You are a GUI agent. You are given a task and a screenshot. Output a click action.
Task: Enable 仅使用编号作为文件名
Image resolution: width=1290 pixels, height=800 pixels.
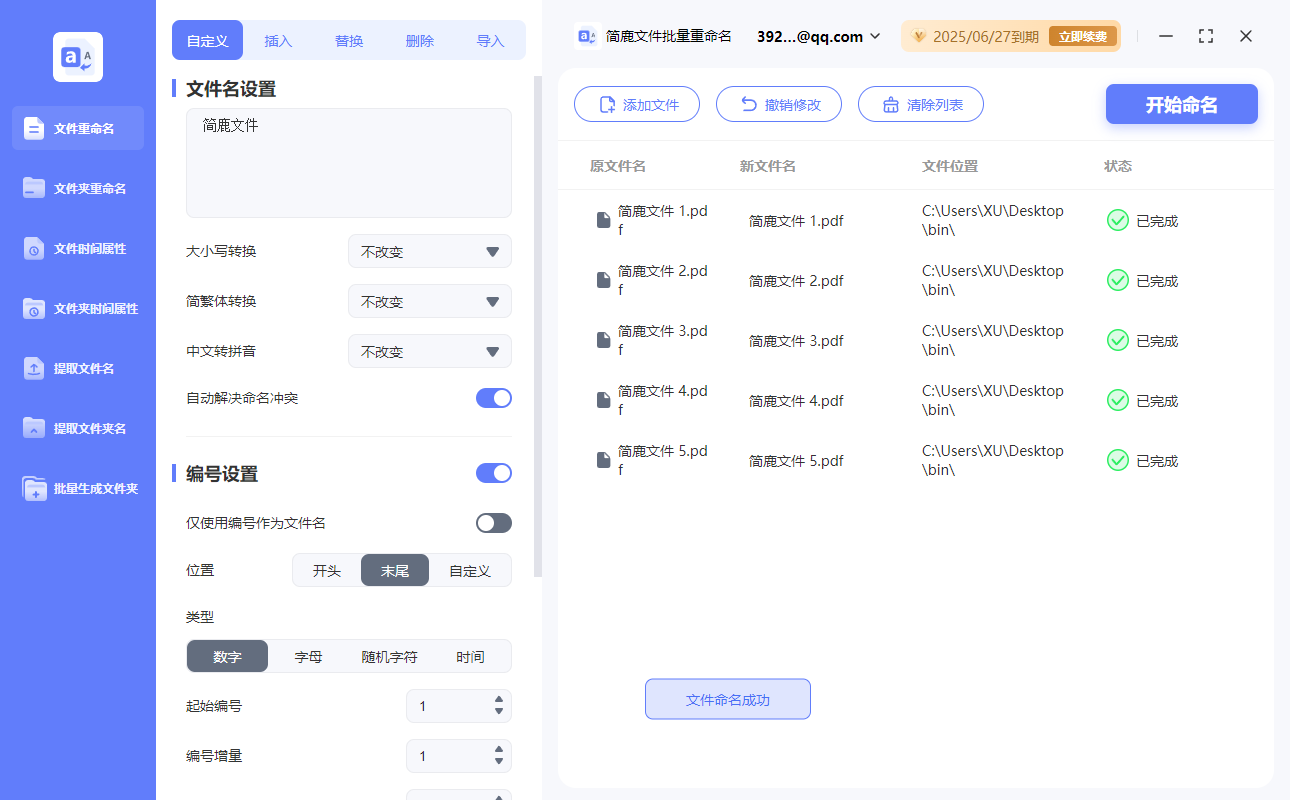pyautogui.click(x=493, y=522)
